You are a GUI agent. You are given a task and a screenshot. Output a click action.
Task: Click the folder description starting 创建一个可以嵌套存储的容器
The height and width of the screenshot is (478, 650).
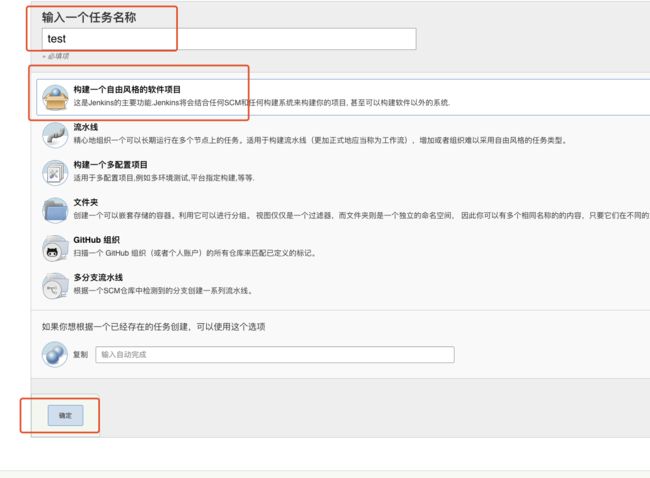tap(361, 216)
